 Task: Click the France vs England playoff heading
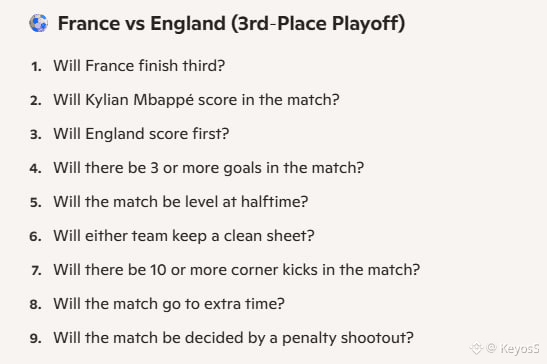click(x=231, y=24)
